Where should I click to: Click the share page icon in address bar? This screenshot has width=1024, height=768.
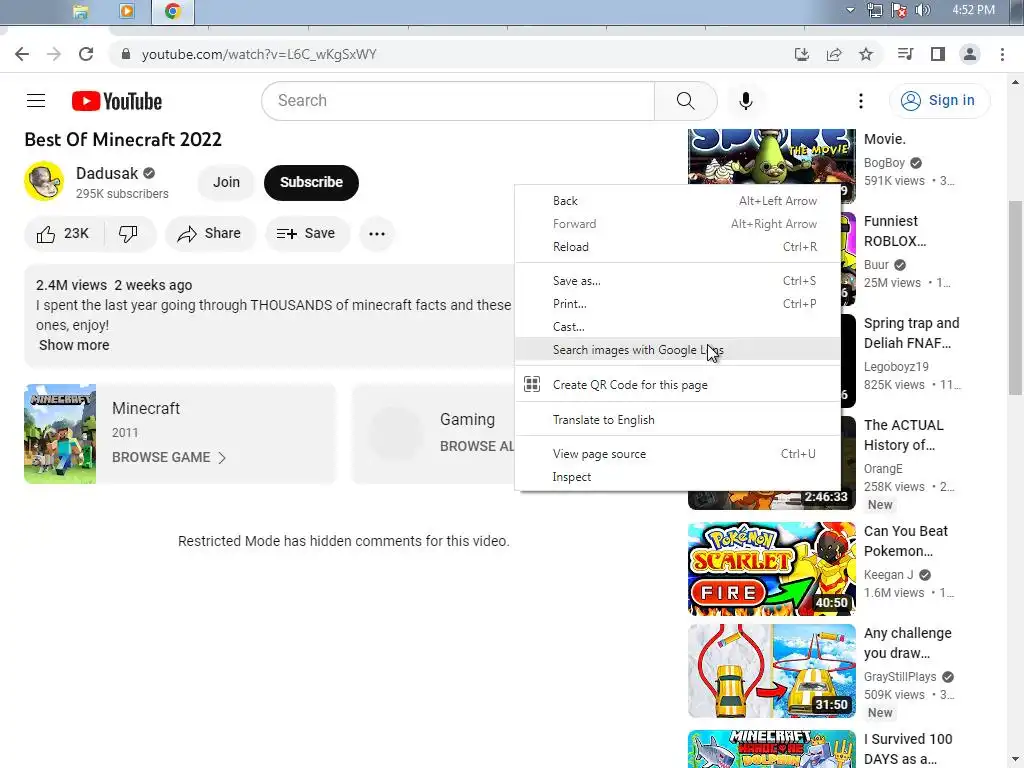[x=834, y=54]
